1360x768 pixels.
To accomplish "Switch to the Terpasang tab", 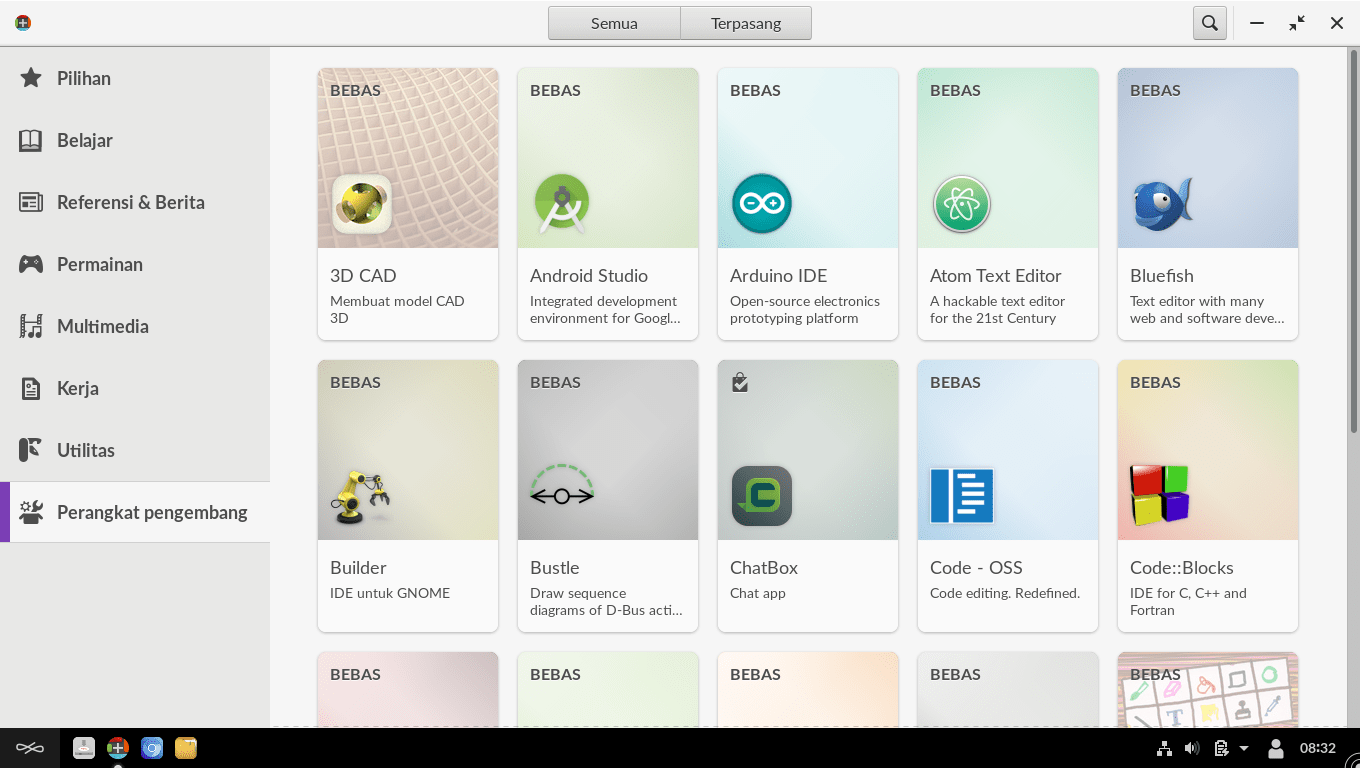I will pyautogui.click(x=746, y=23).
